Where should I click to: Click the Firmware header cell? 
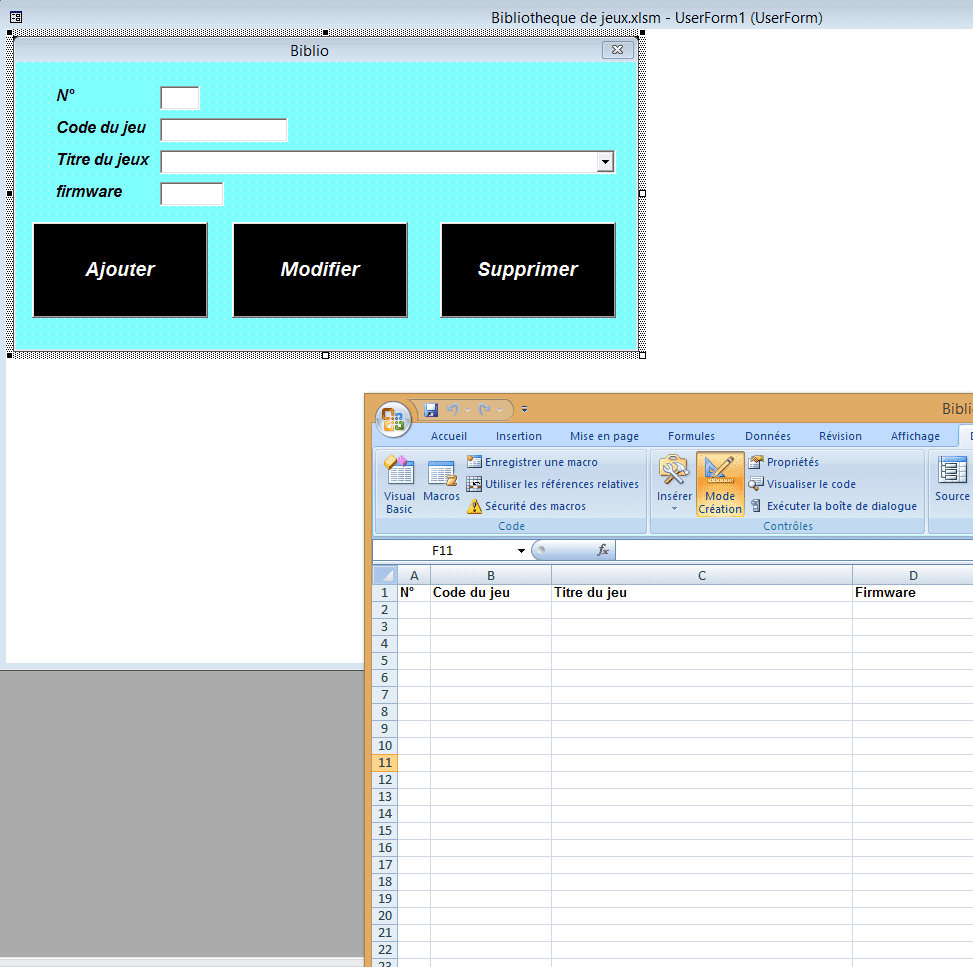click(913, 593)
